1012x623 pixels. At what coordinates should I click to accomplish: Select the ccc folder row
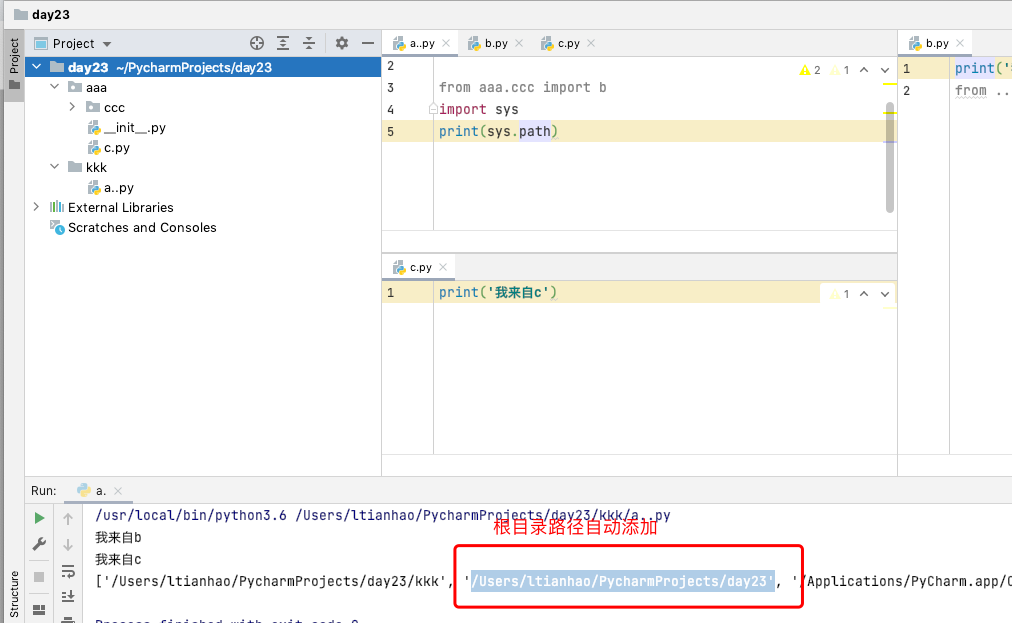(x=203, y=107)
